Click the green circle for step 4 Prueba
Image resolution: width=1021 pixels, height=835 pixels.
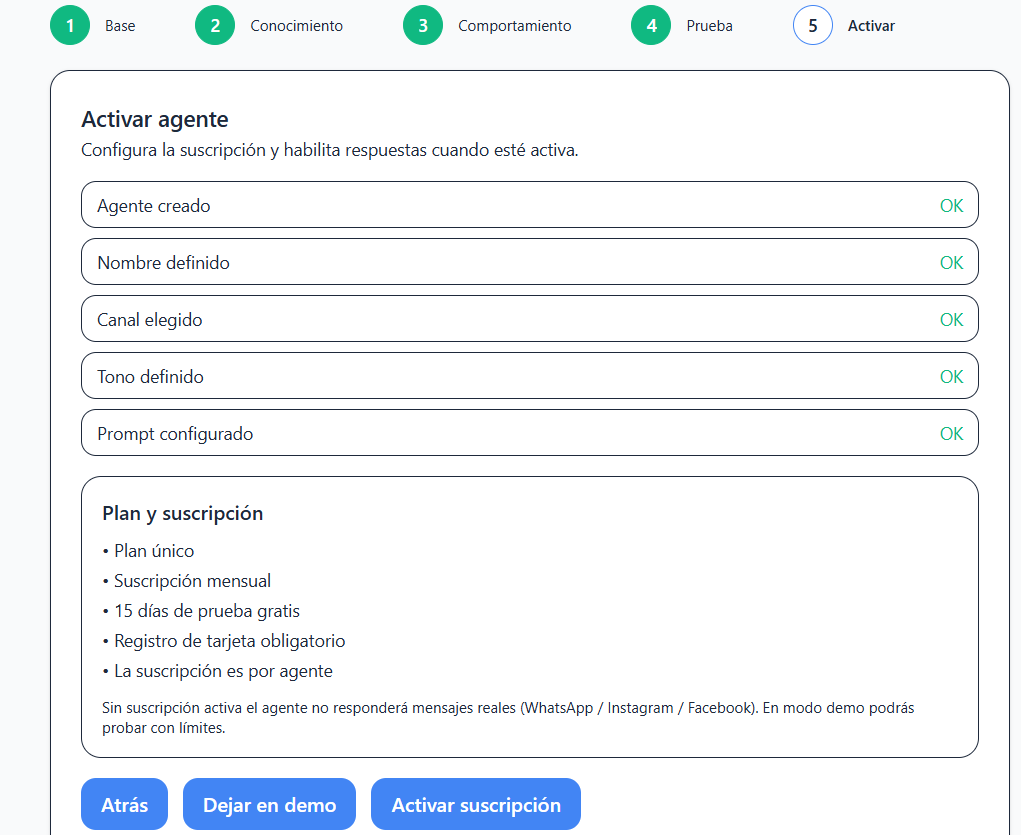pos(650,25)
